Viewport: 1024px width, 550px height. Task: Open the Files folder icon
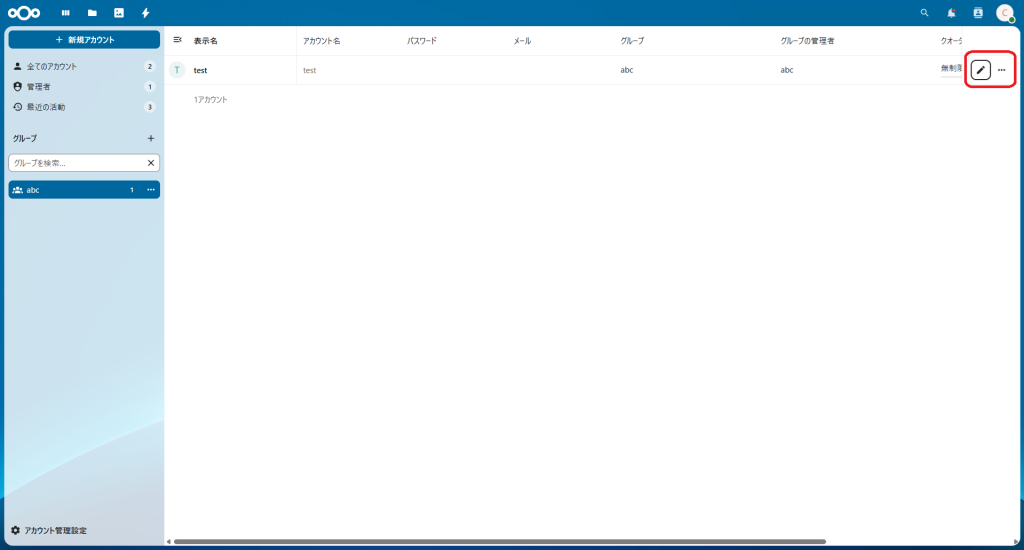tap(92, 13)
